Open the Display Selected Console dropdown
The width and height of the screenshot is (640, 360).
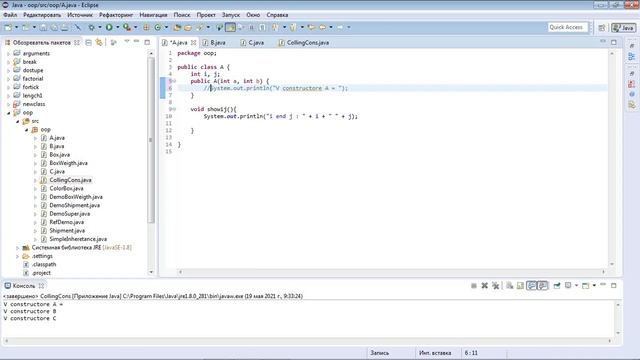(576, 286)
